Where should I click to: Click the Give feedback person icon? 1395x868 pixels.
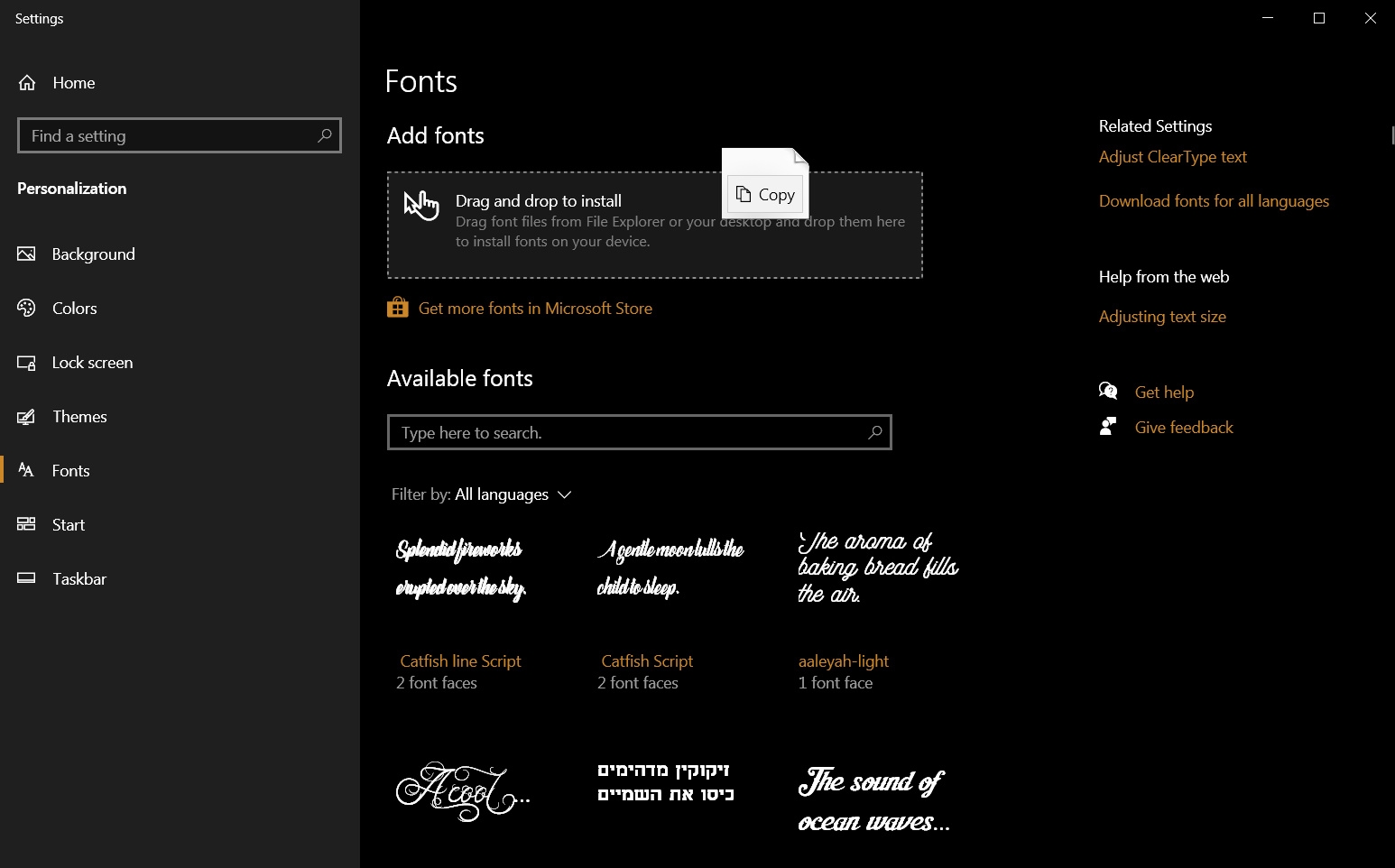1108,426
